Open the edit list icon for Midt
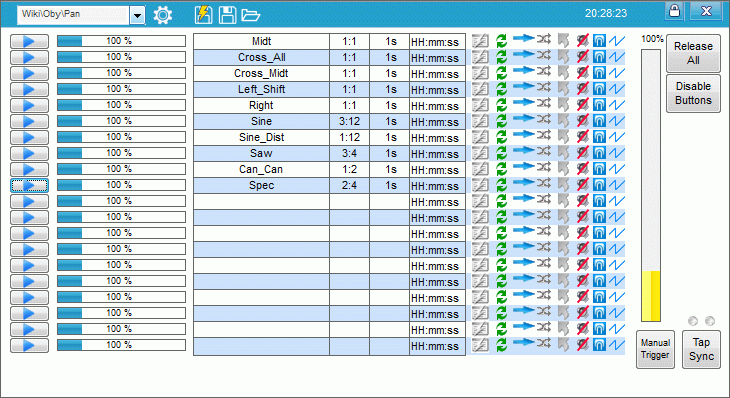The image size is (730, 398). click(x=480, y=41)
